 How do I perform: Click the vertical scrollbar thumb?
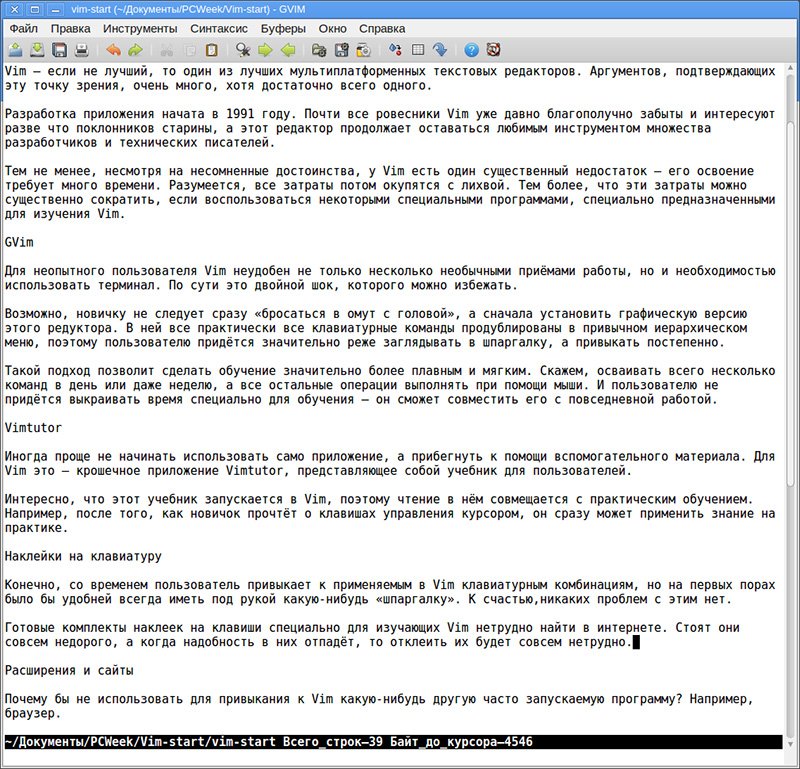click(x=791, y=304)
